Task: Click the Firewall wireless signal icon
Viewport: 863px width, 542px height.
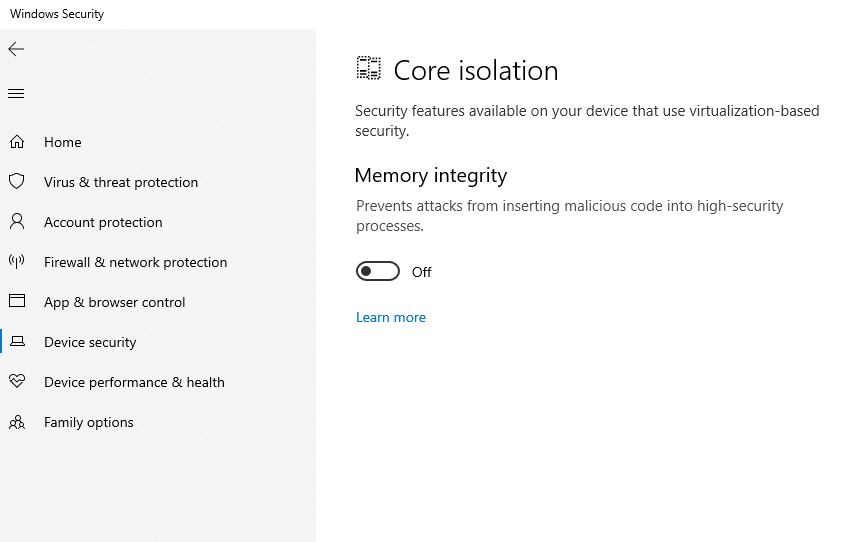Action: click(x=17, y=262)
